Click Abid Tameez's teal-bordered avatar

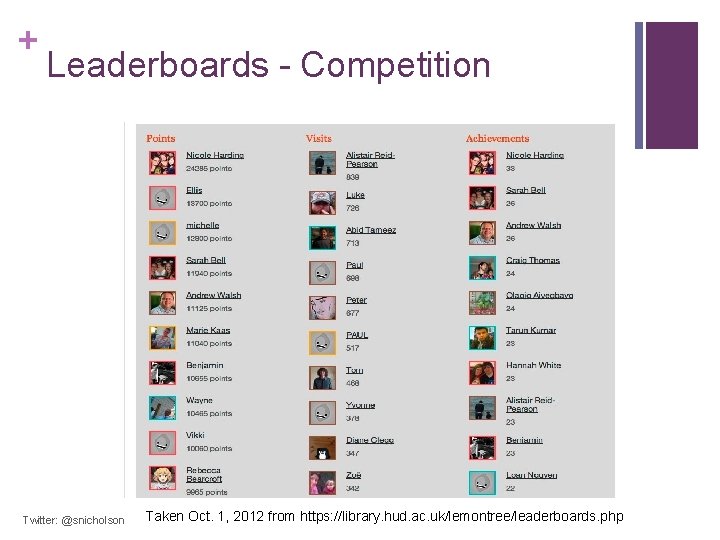coord(322,236)
